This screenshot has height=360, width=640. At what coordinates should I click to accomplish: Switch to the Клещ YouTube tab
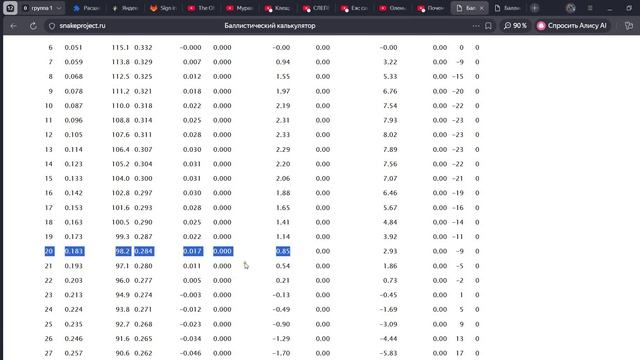pyautogui.click(x=278, y=8)
